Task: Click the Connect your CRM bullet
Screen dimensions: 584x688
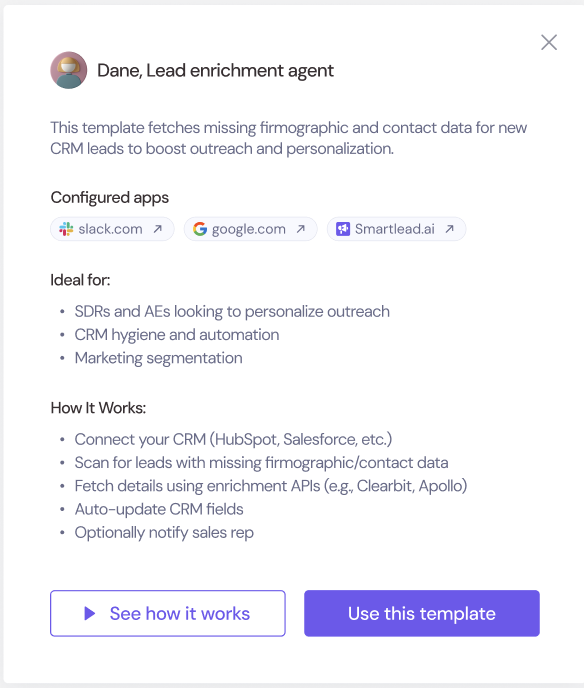Action: click(233, 439)
